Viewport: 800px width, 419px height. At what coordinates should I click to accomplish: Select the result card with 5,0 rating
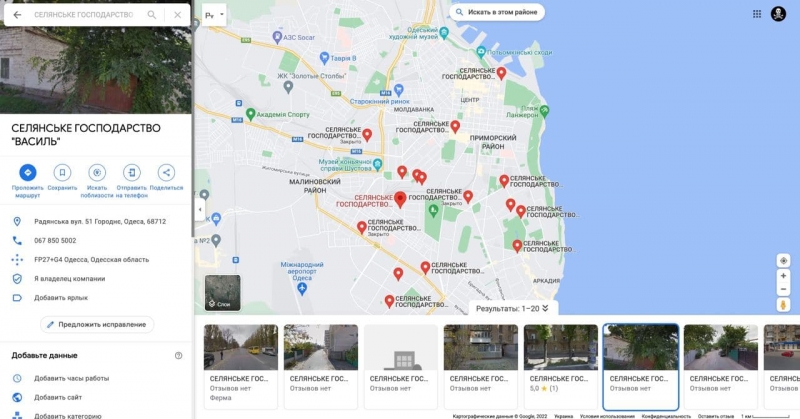(x=561, y=366)
